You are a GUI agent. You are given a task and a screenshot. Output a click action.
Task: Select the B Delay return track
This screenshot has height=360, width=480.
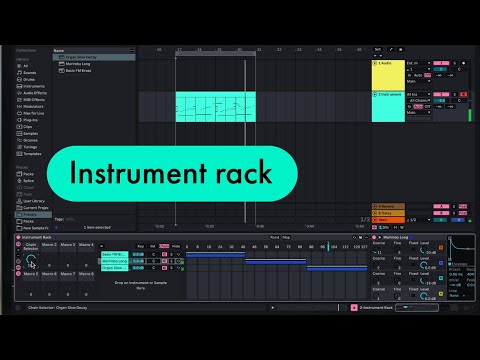point(388,213)
